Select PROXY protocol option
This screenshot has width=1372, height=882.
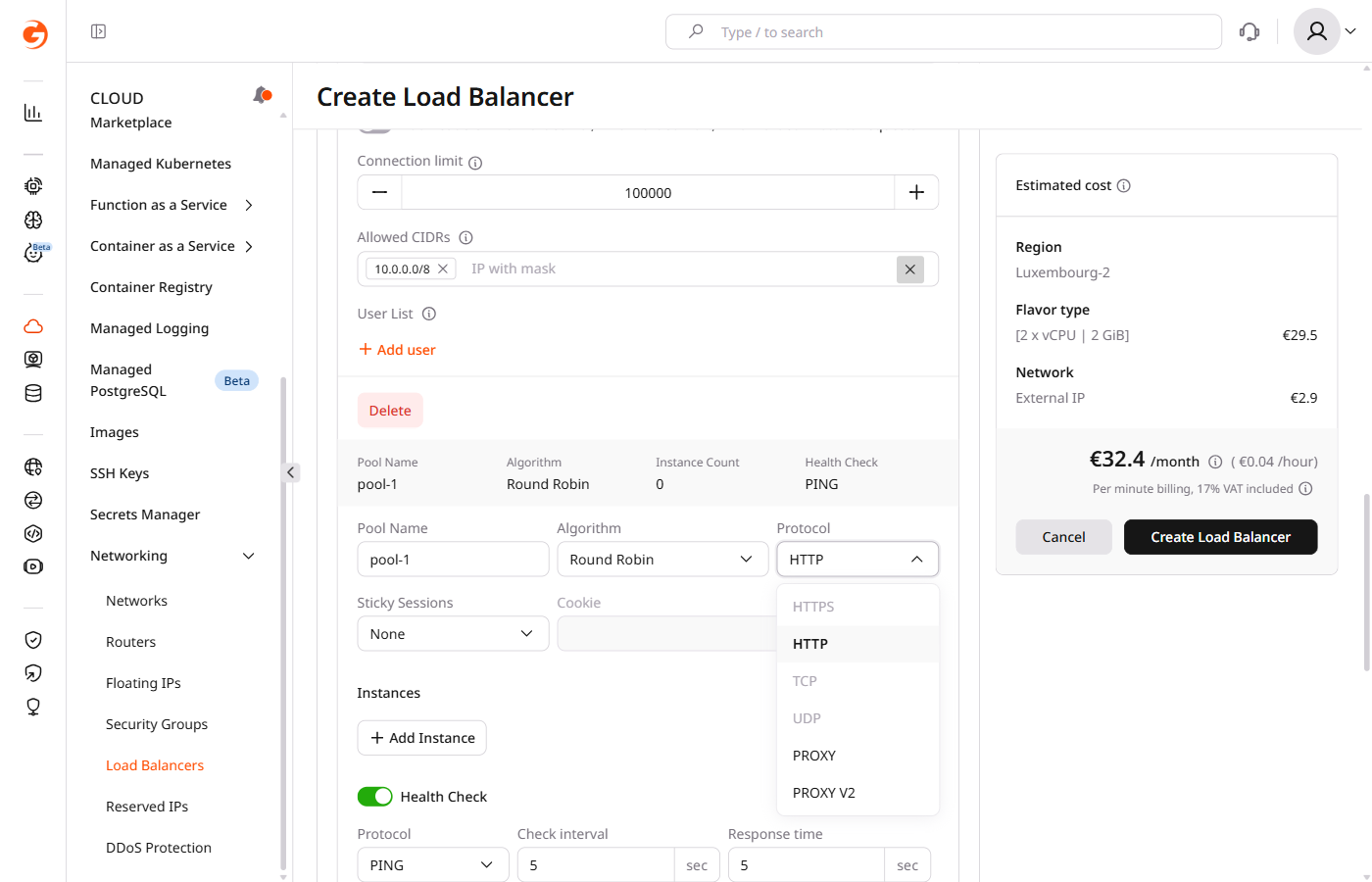pyautogui.click(x=857, y=756)
